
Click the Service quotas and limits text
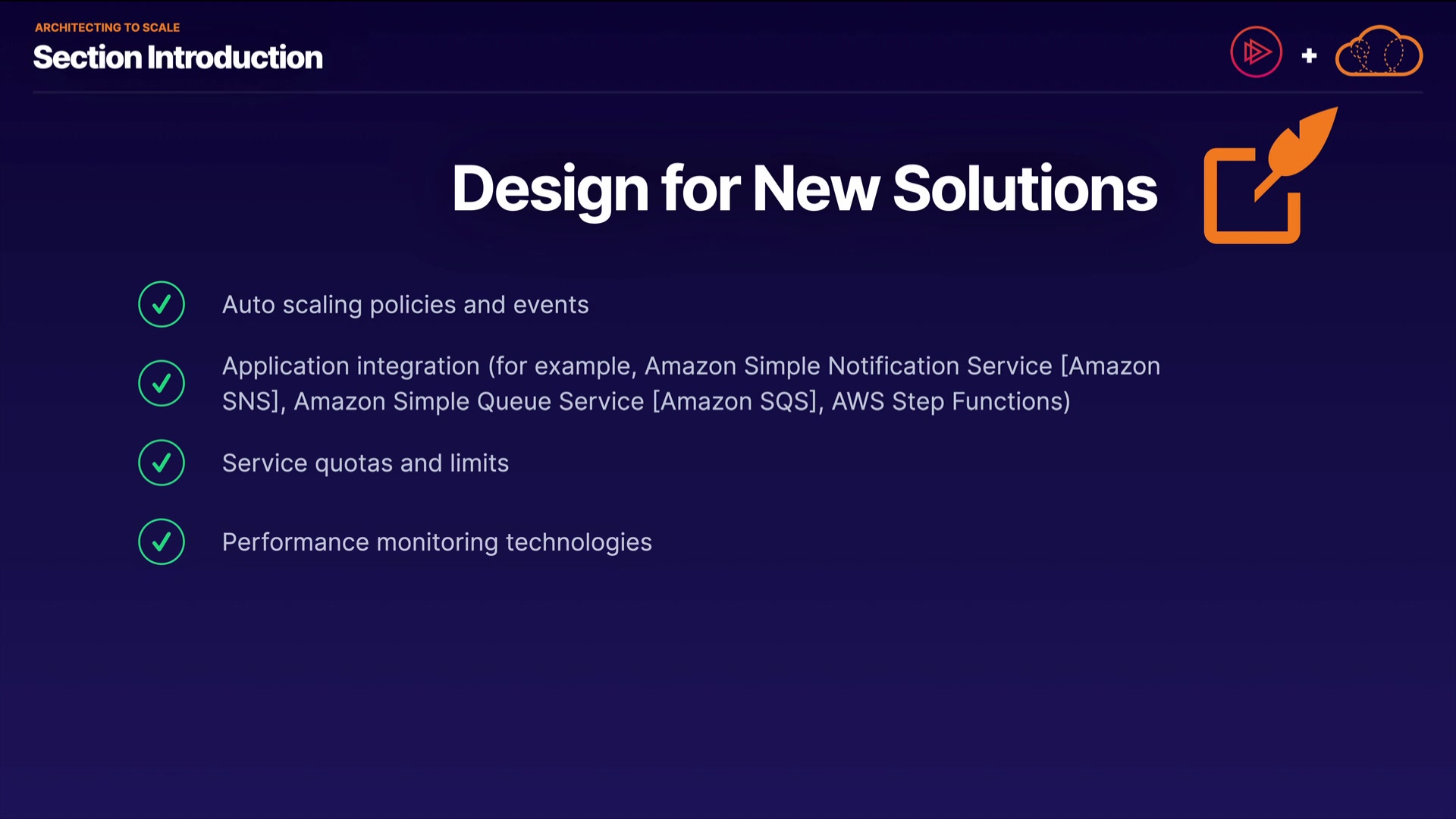click(365, 463)
